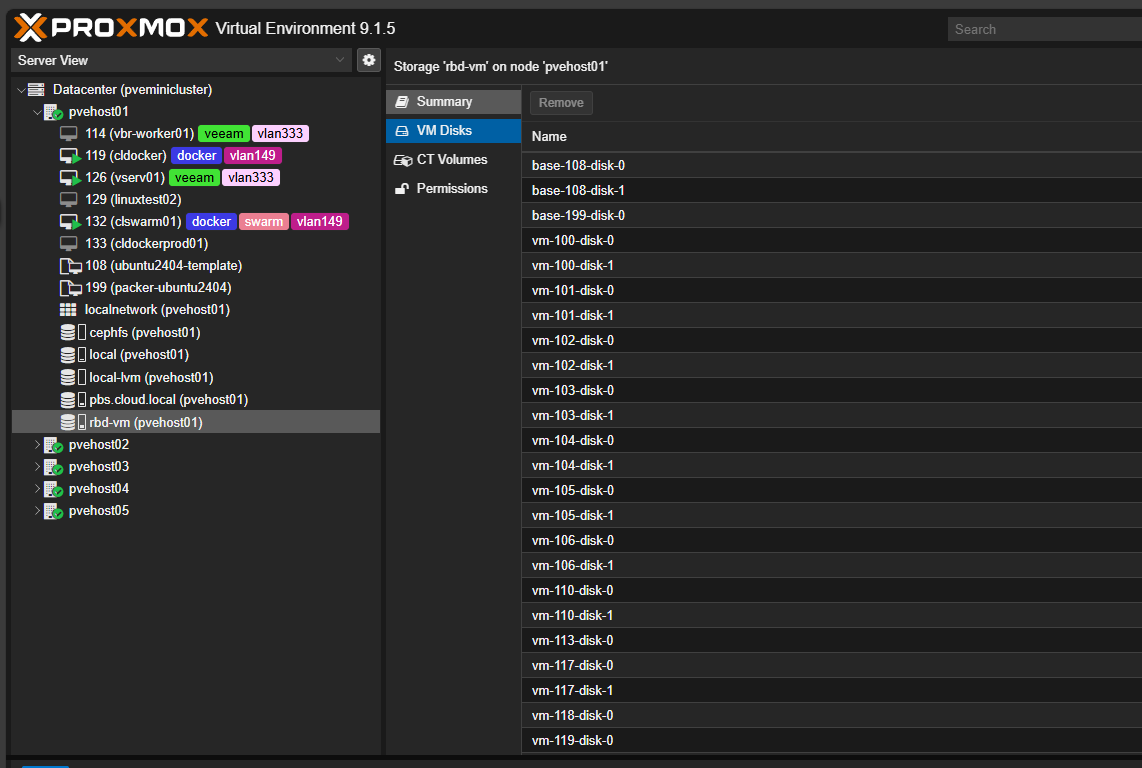
Task: Click the pvehost02 node icon
Action: click(x=53, y=445)
